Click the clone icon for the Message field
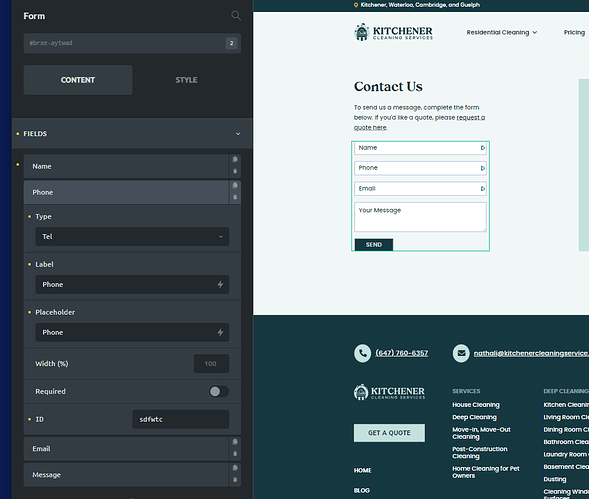589x499 pixels. click(235, 468)
